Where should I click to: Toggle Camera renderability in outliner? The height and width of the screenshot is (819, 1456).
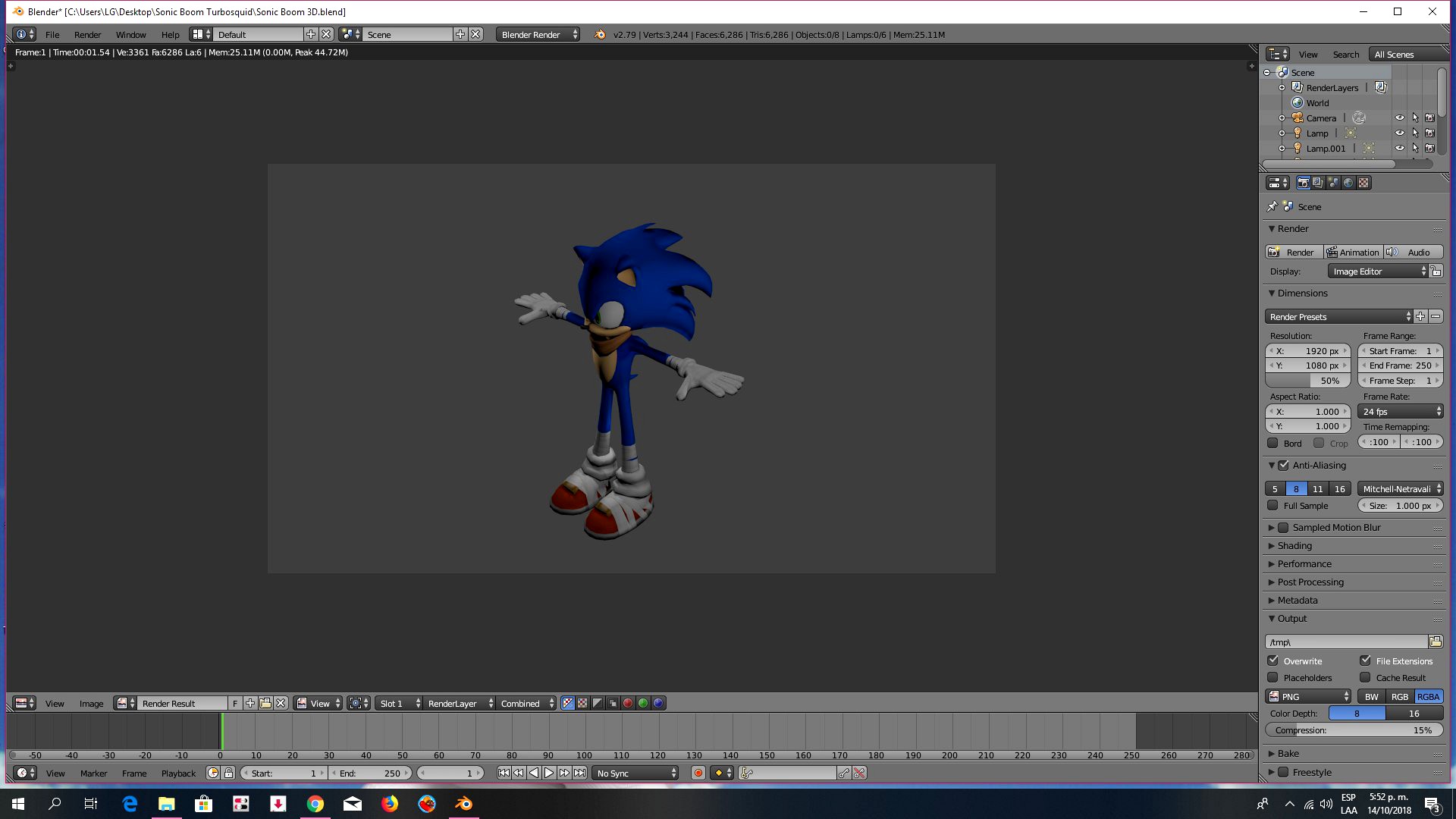coord(1429,118)
